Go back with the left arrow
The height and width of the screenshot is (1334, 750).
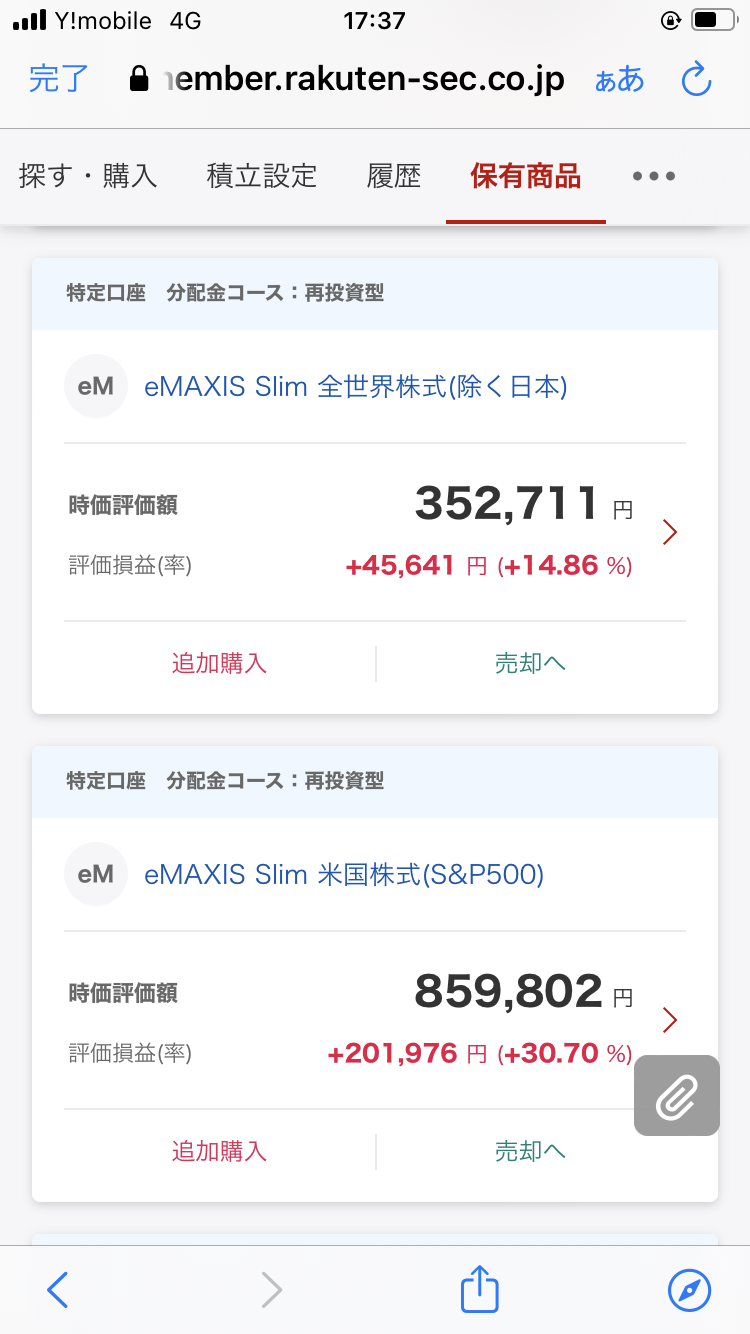pyautogui.click(x=58, y=1290)
